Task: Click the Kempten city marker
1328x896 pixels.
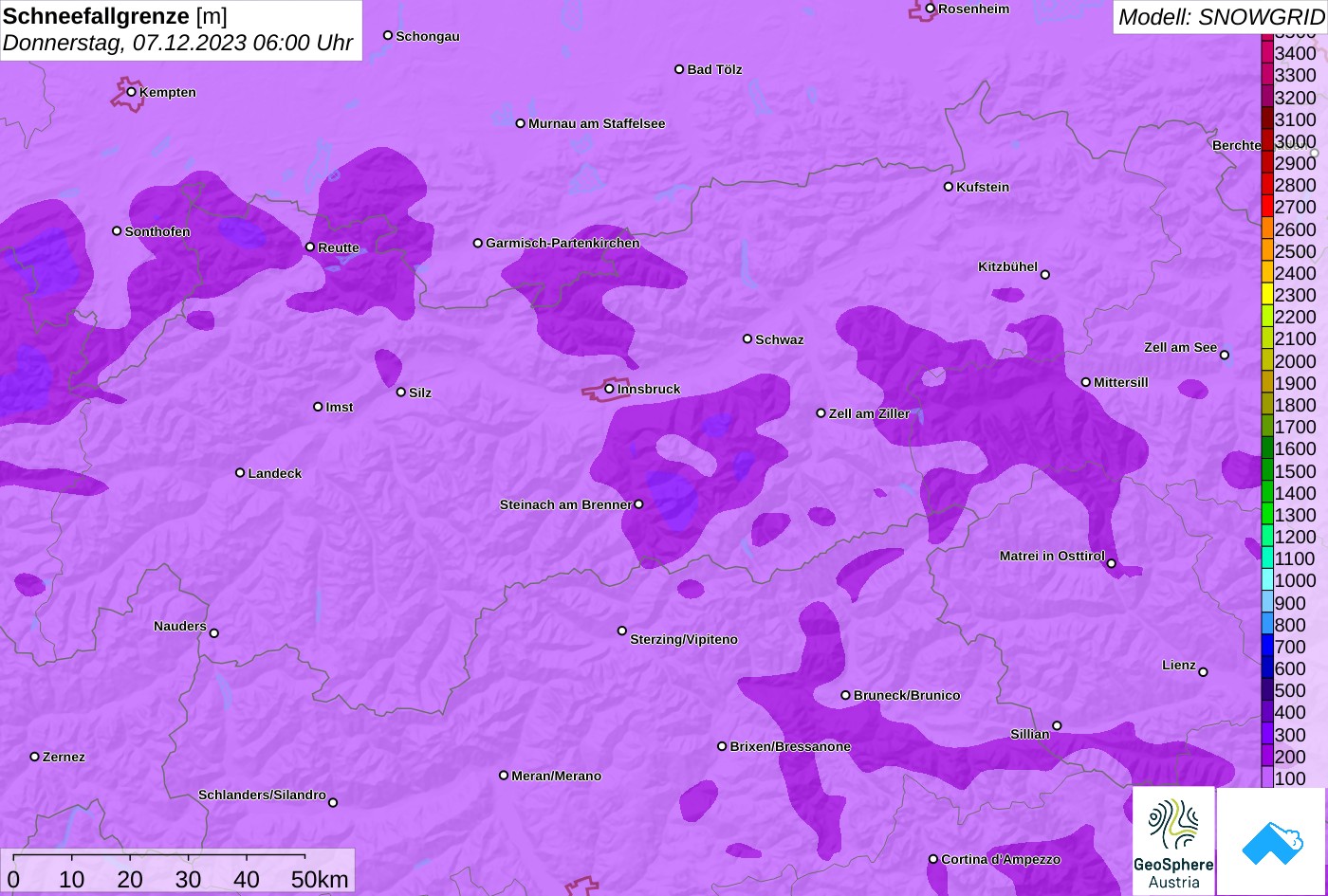Action: (132, 92)
